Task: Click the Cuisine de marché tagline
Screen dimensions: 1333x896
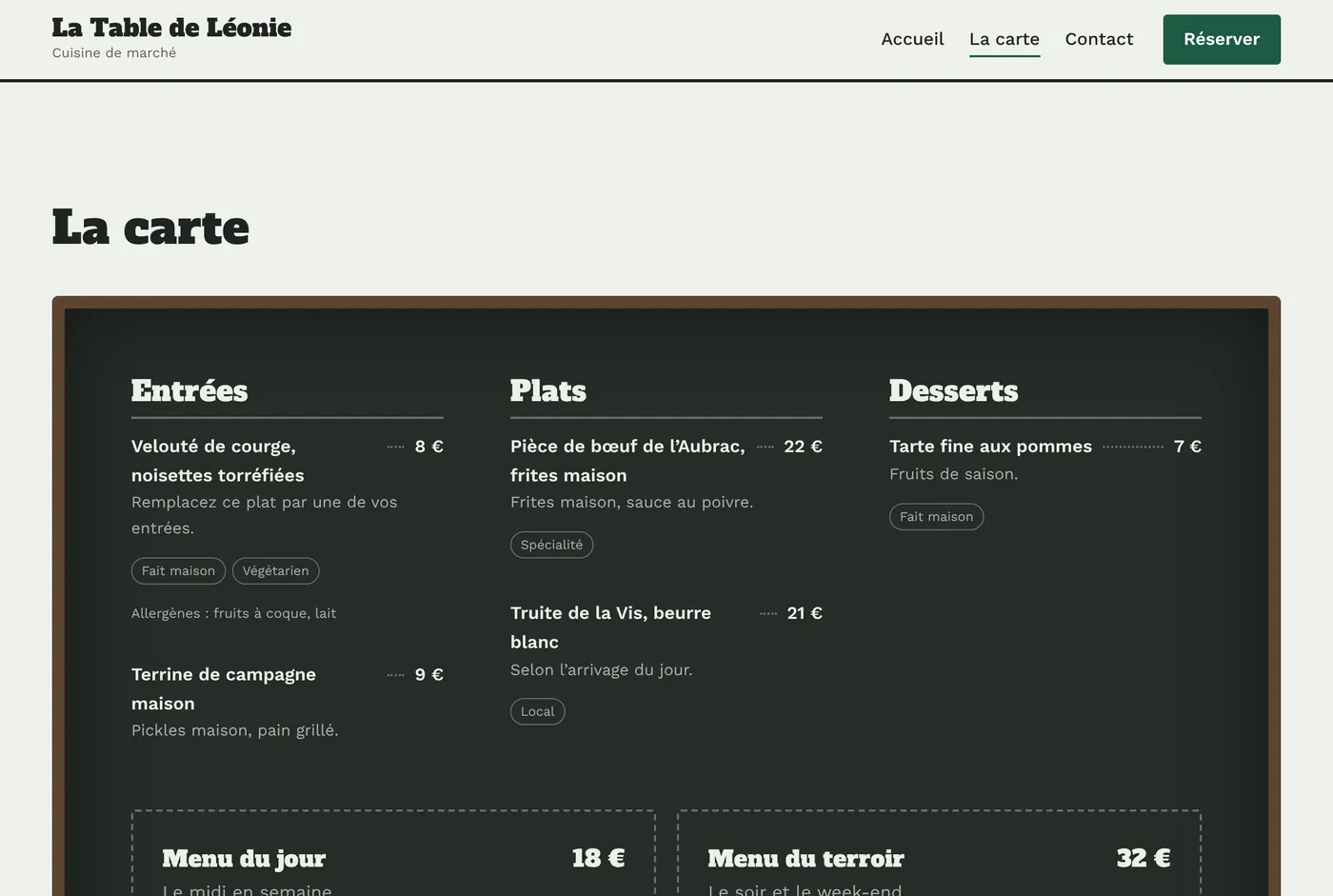Action: point(114,53)
